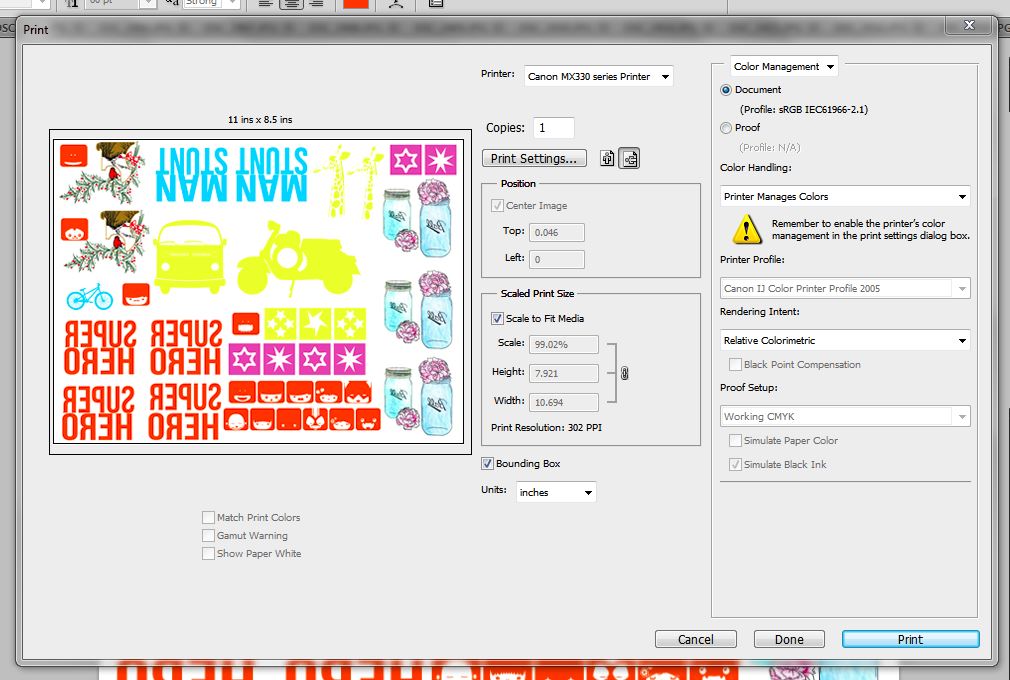The image size is (1010, 680).
Task: Expand the Color Handling dropdown
Action: point(845,197)
